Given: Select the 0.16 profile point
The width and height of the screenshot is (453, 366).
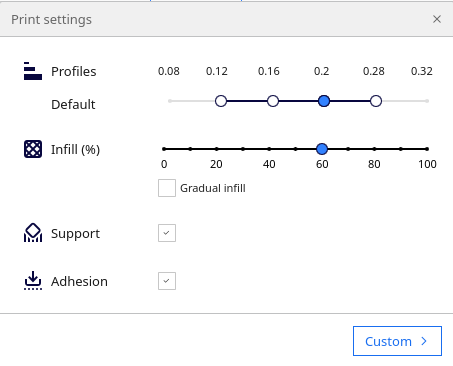Looking at the screenshot, I should [x=273, y=101].
